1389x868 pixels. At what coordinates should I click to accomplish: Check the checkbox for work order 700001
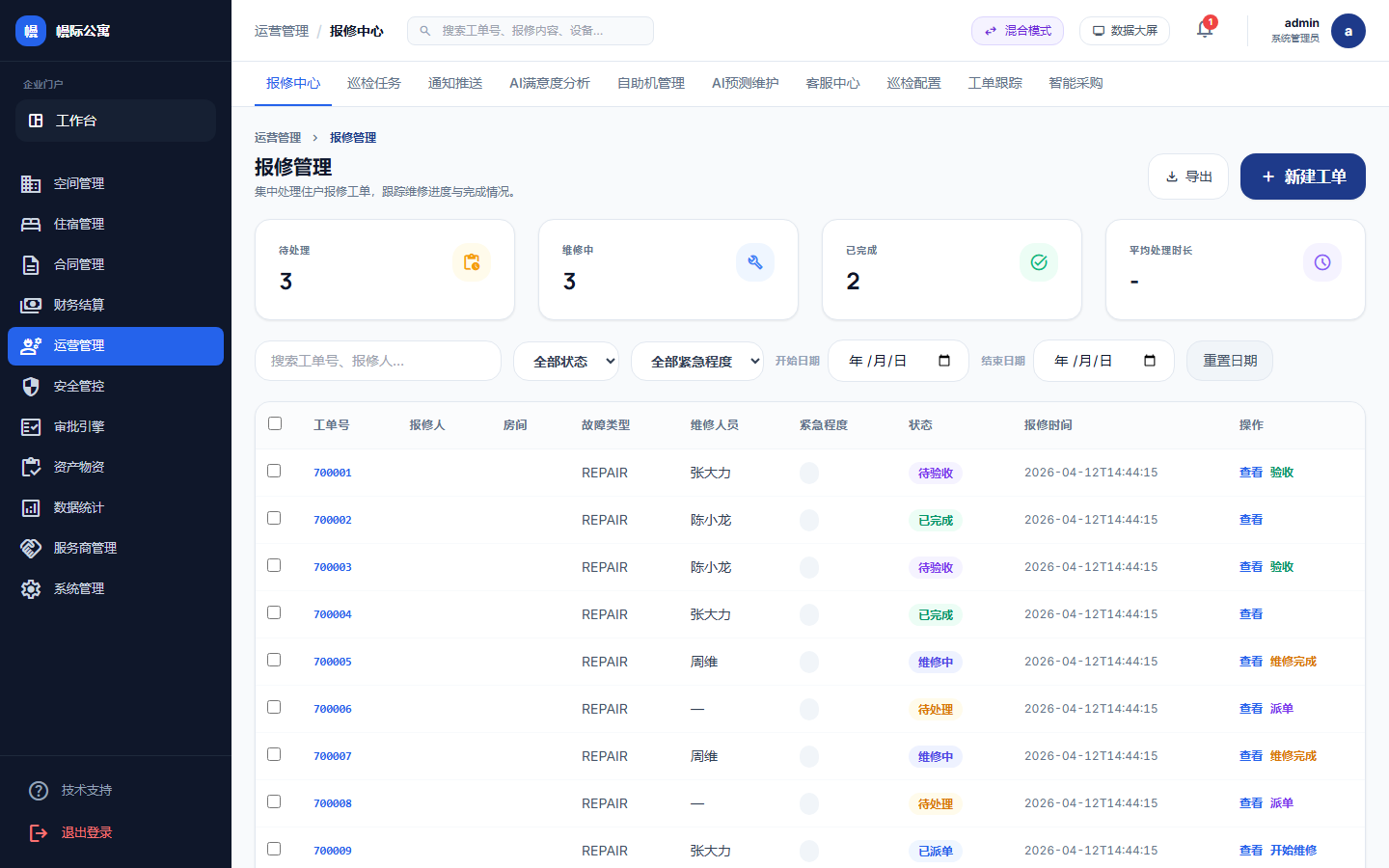[x=274, y=472]
